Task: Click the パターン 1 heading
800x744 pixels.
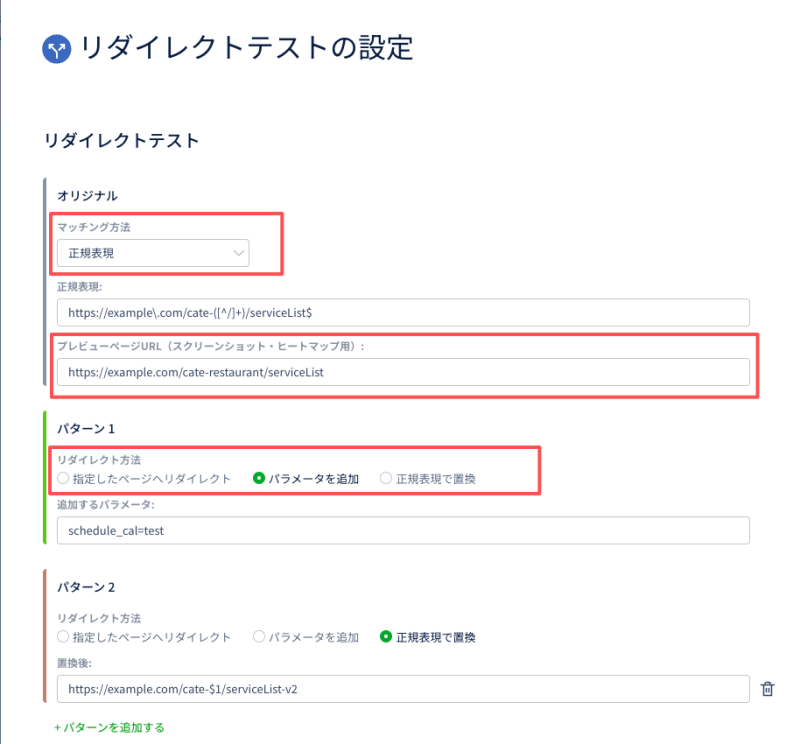Action: [86, 429]
